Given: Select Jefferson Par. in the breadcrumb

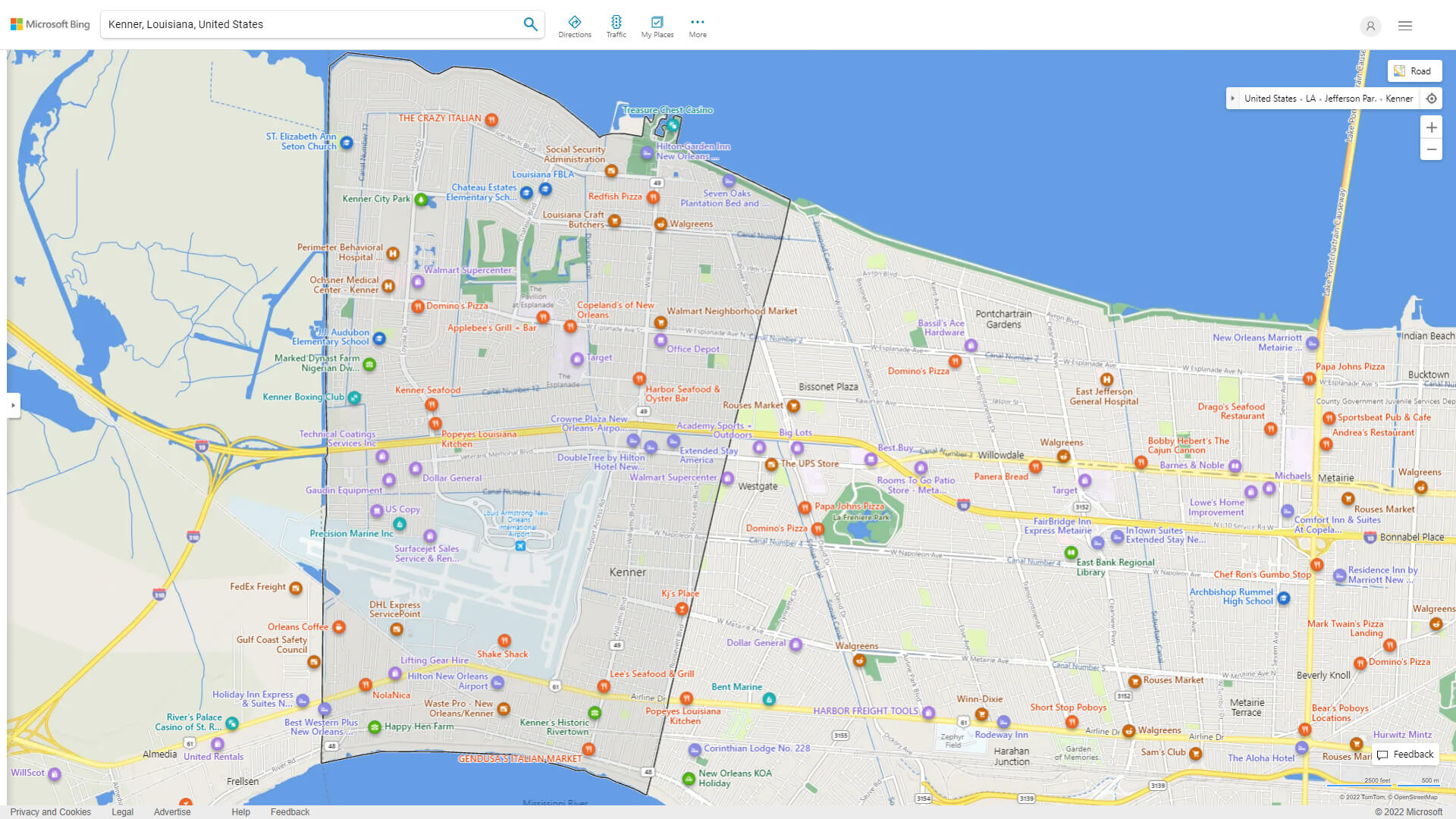Looking at the screenshot, I should (x=1350, y=99).
